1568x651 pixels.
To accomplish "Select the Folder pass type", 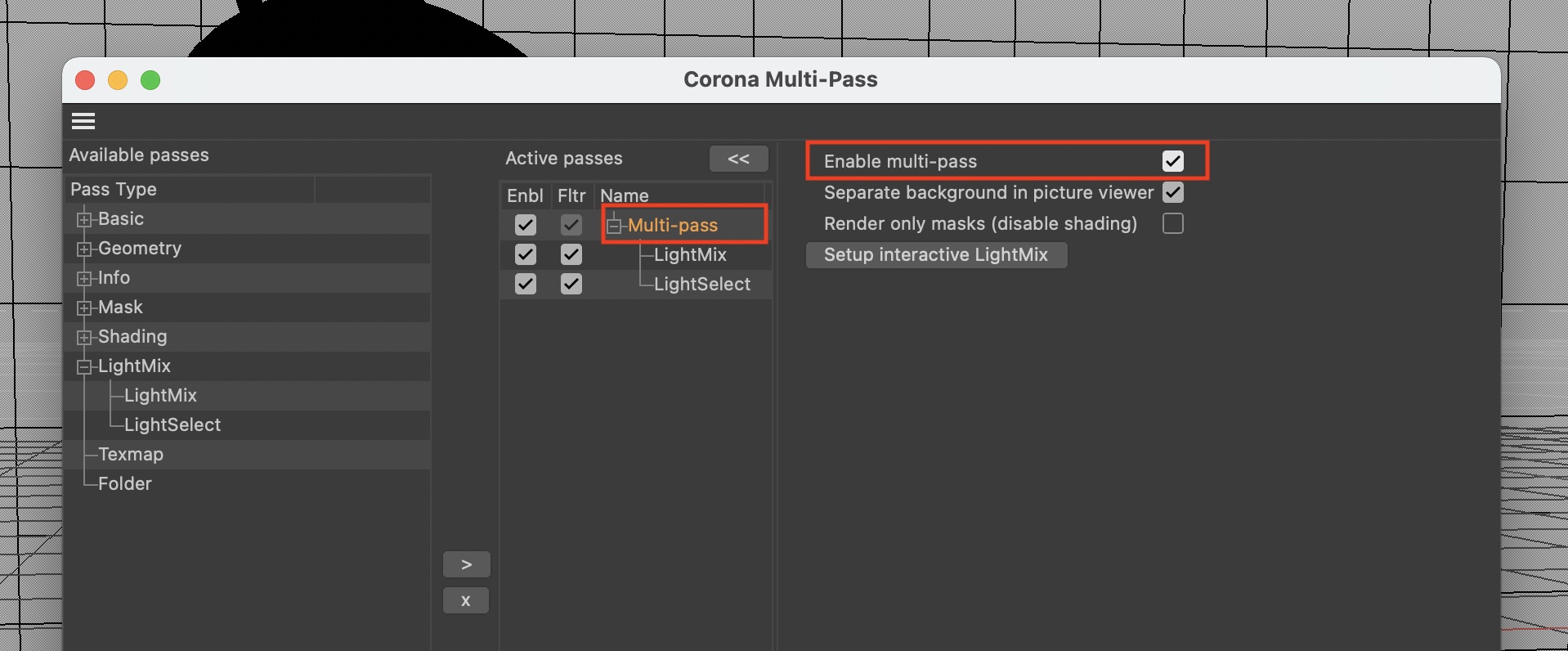I will pos(125,483).
